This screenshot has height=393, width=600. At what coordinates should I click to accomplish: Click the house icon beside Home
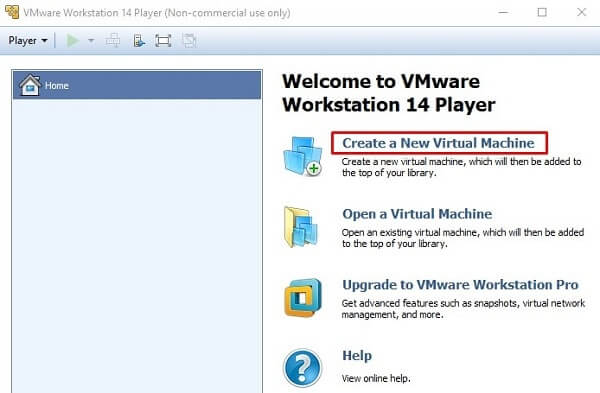[x=30, y=85]
